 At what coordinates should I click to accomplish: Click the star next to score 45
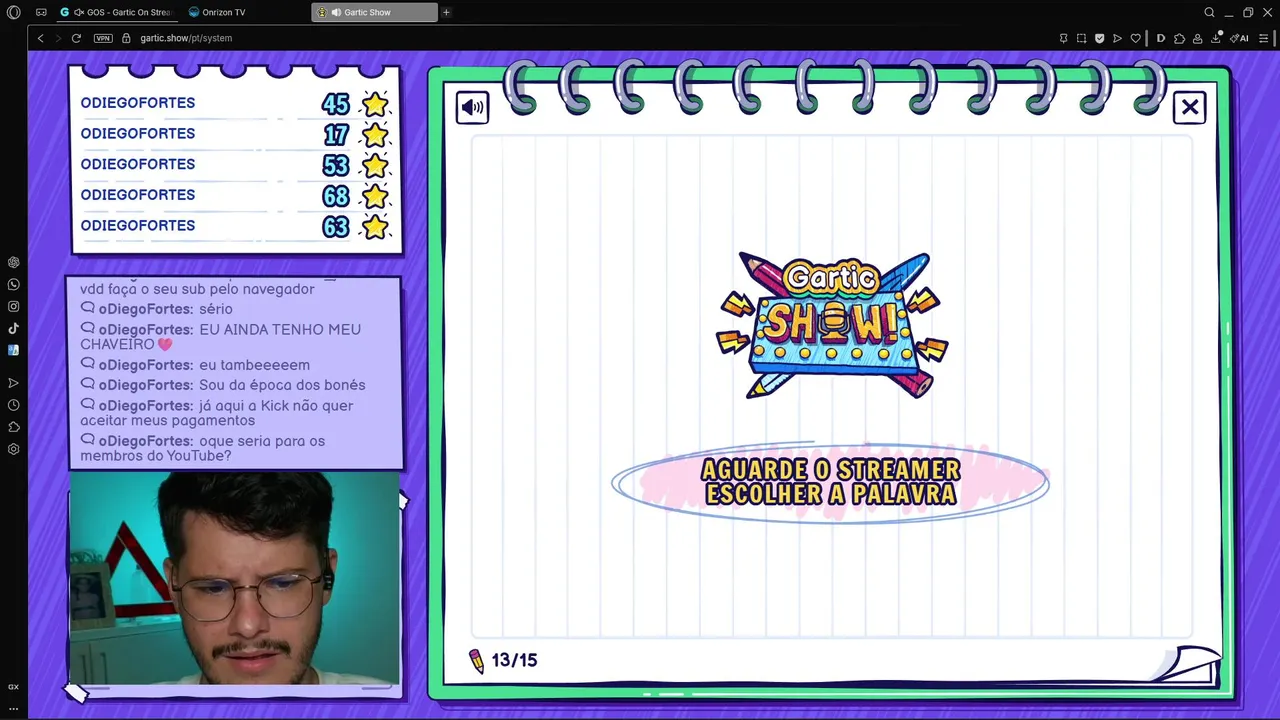(x=375, y=104)
